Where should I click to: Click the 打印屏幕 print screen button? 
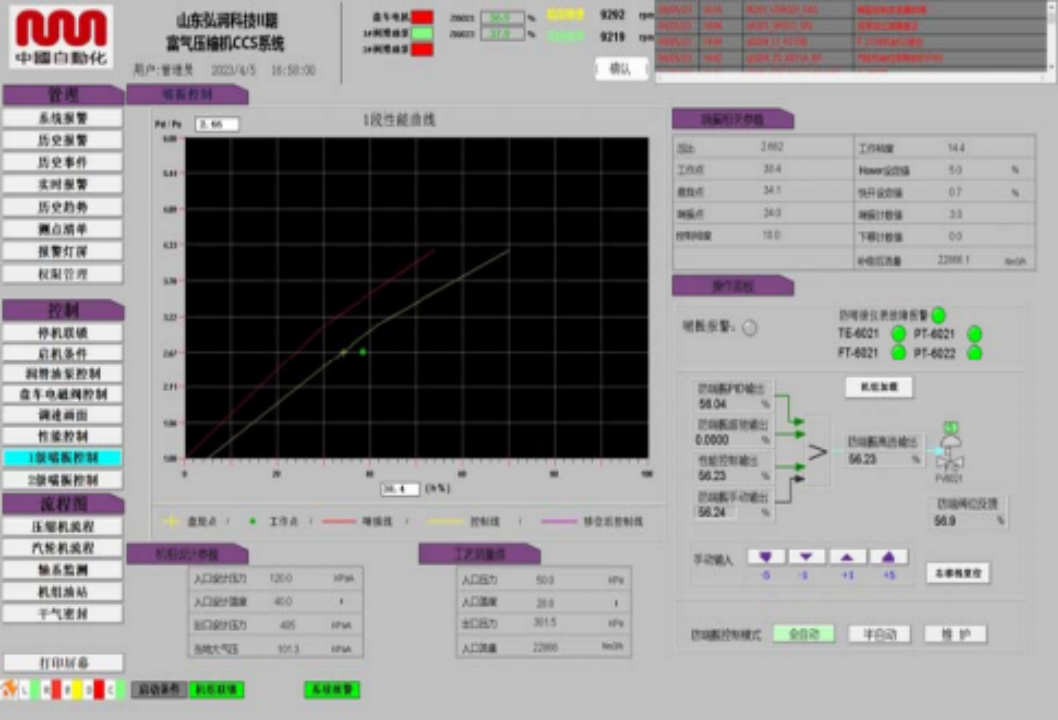pyautogui.click(x=62, y=663)
